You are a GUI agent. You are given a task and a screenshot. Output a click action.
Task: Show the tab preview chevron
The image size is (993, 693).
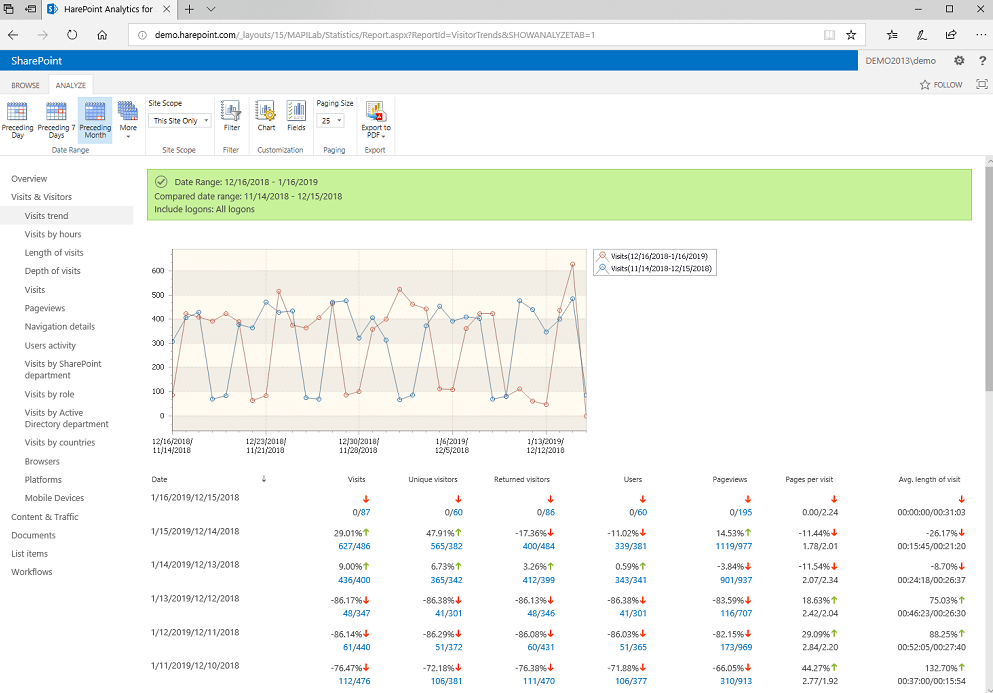coord(211,9)
